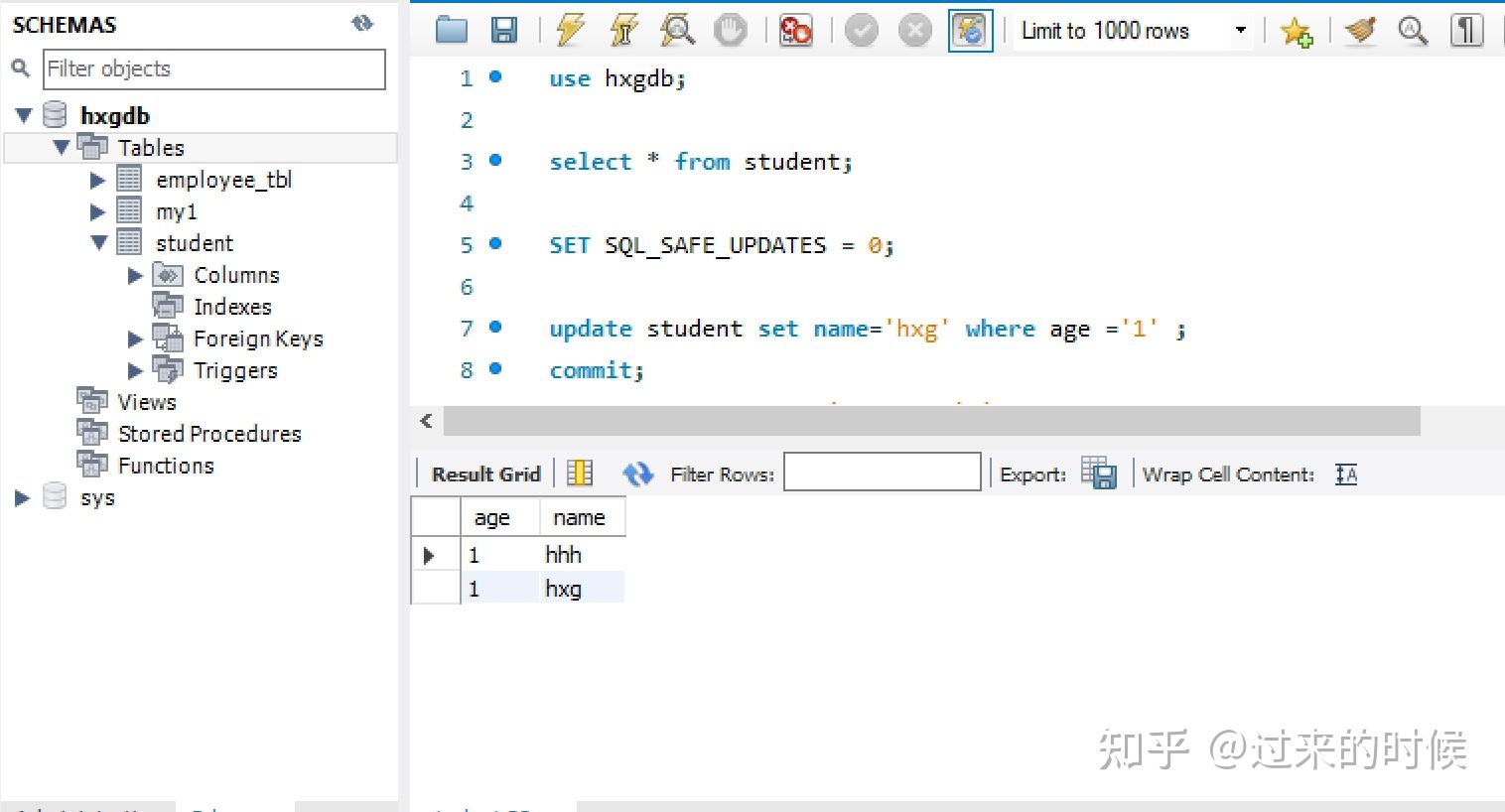This screenshot has width=1505, height=812.
Task: Place cursor on 'use hxgdb;' line
Action: pos(617,78)
